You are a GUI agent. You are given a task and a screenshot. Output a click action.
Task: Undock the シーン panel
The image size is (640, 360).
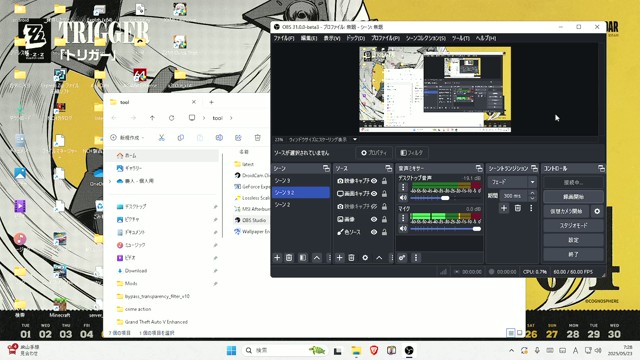pyautogui.click(x=326, y=168)
